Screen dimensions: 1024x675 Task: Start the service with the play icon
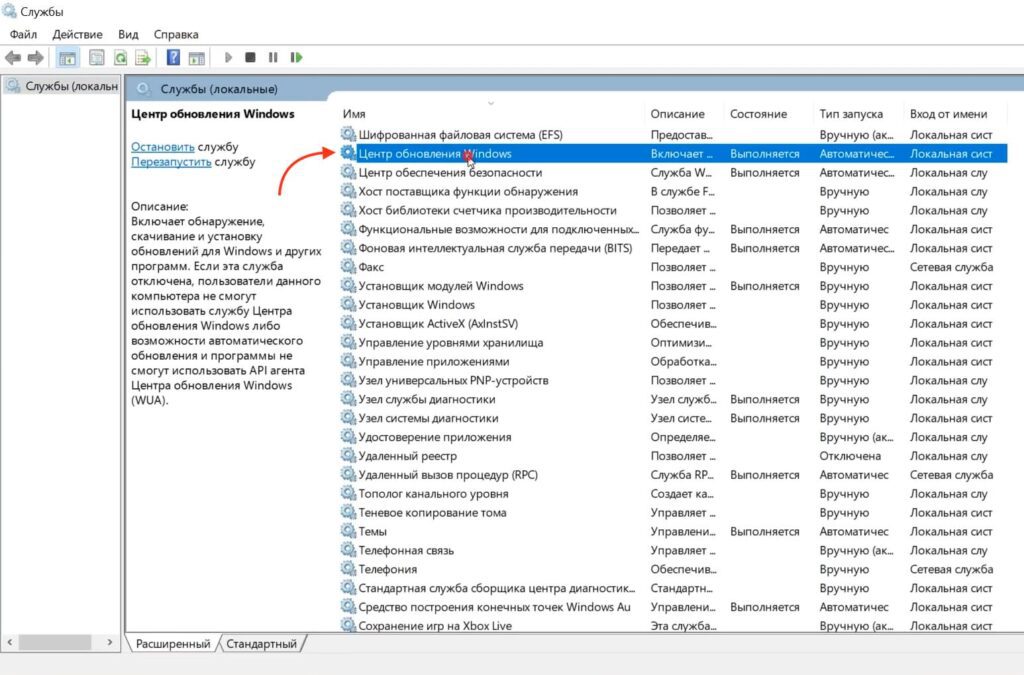(x=228, y=57)
